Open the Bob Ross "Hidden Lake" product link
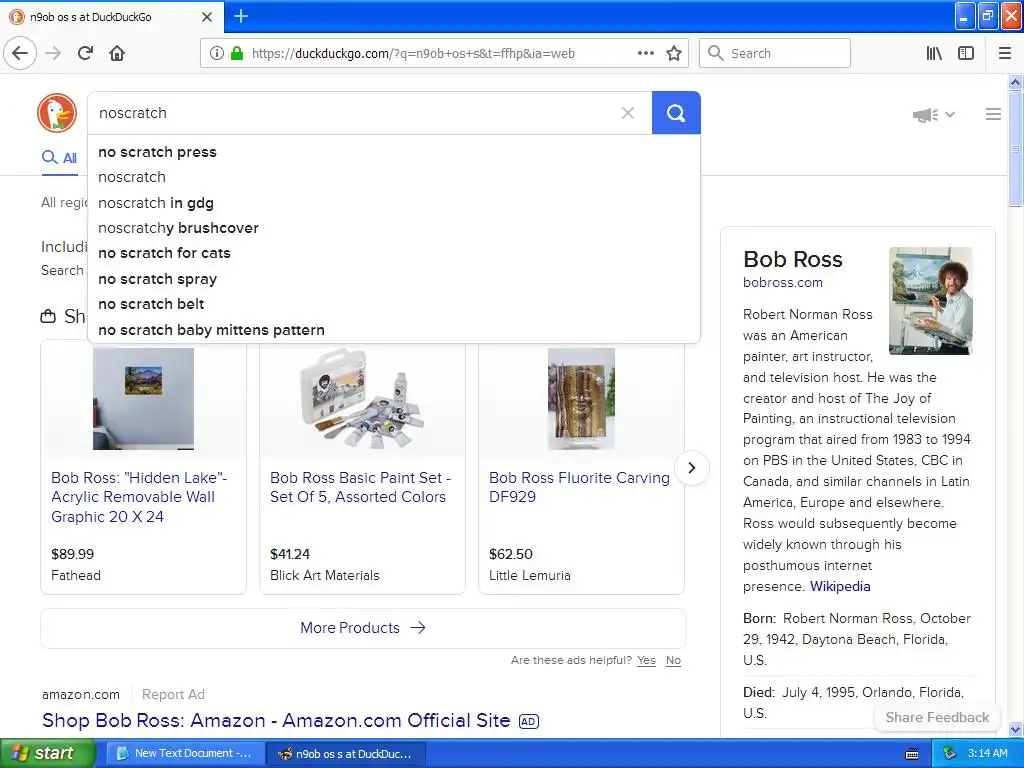This screenshot has height=768, width=1024. click(139, 497)
